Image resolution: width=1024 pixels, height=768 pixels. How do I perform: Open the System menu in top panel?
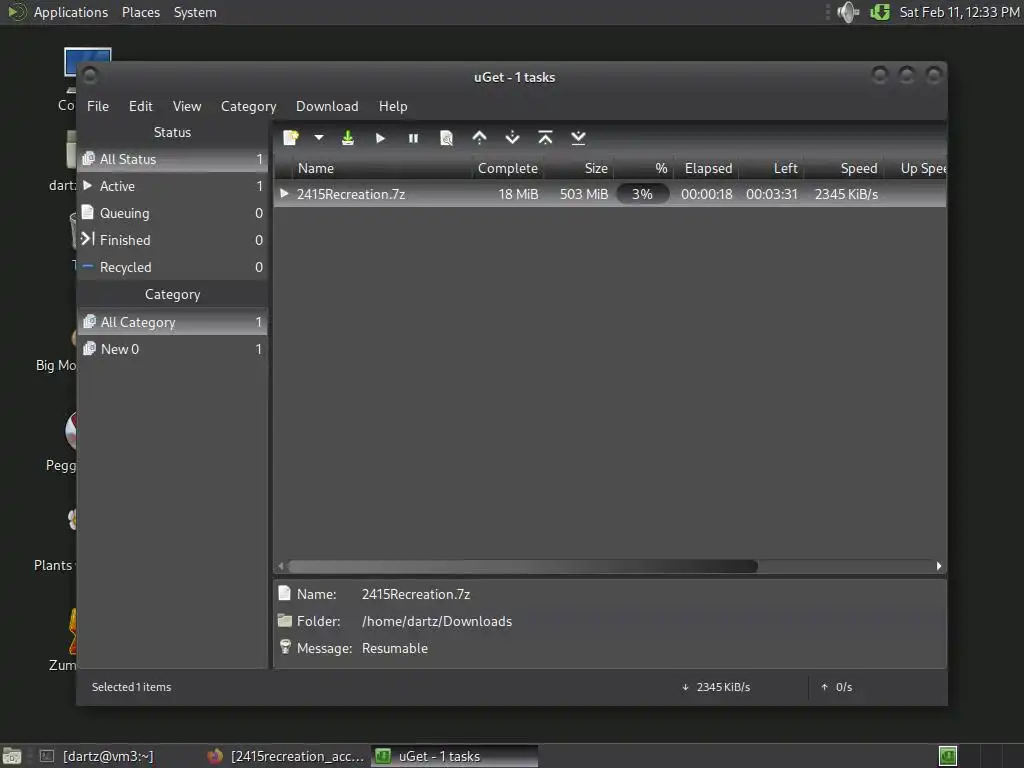[x=195, y=12]
